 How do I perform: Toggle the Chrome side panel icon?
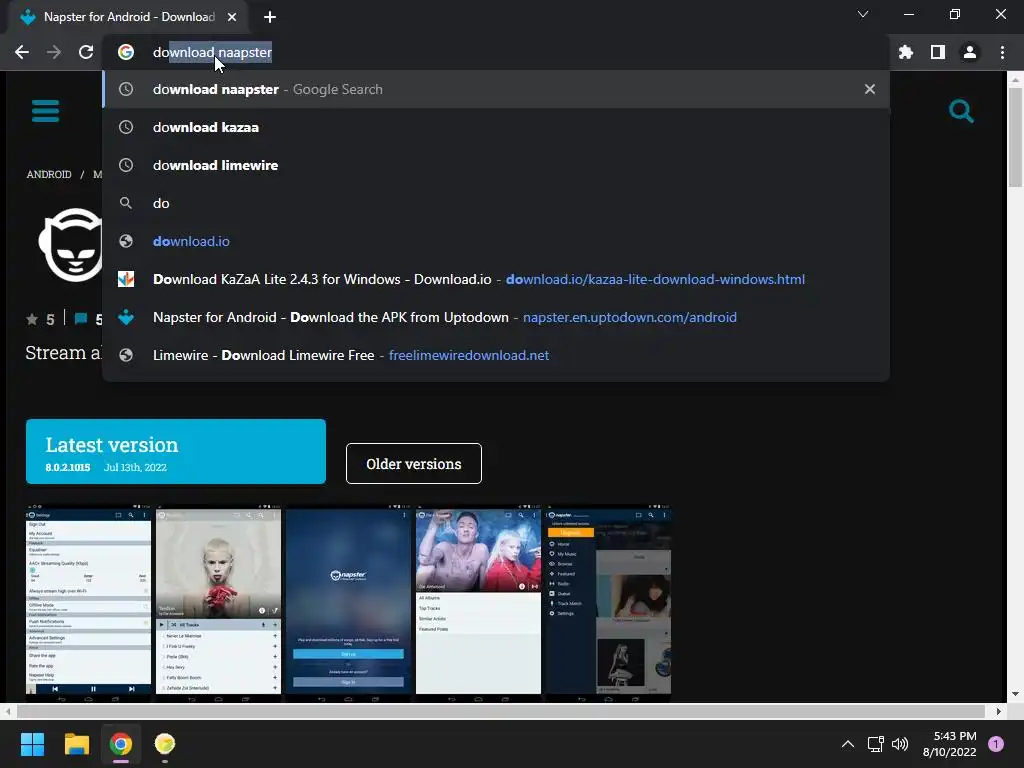(938, 52)
